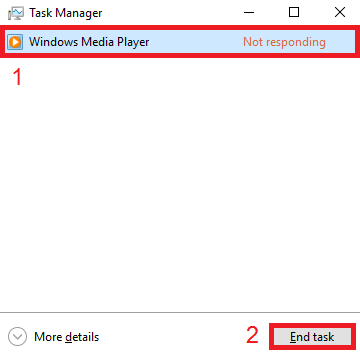Viewport: 360px width, 360px height.
Task: Expand view with the More details chevron
Action: [x=17, y=337]
